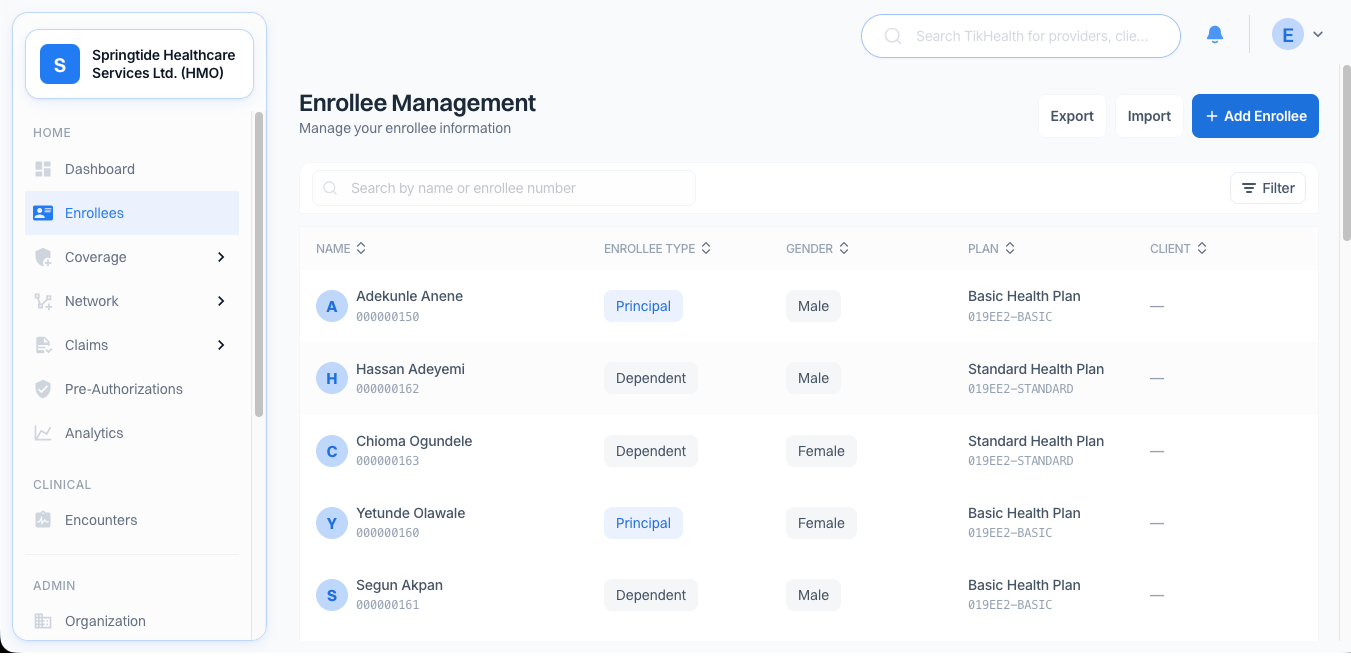Go to Analytics in the sidebar
Screen dimensions: 1351x664
tap(132, 433)
